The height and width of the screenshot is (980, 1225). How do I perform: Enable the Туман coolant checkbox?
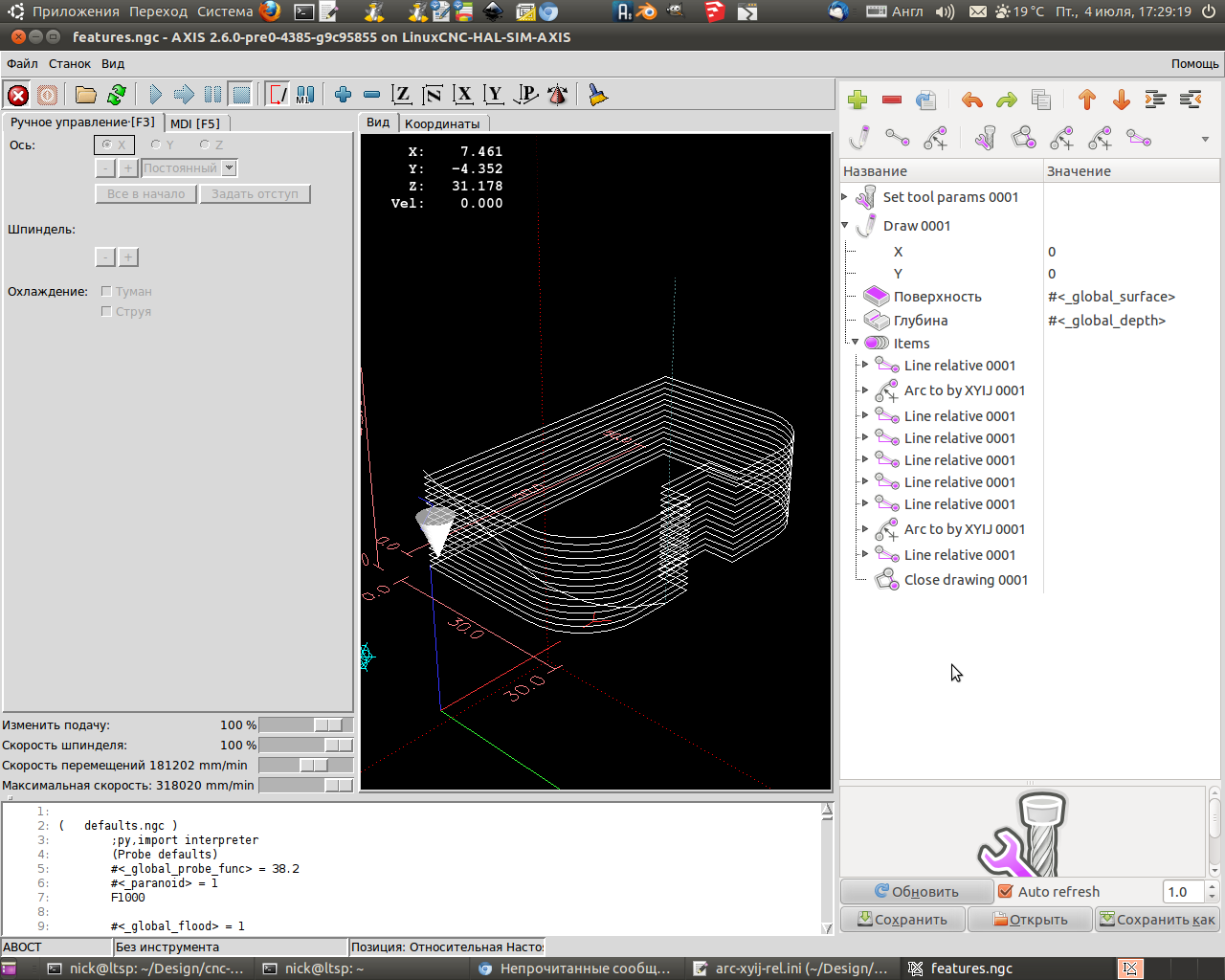click(x=106, y=291)
